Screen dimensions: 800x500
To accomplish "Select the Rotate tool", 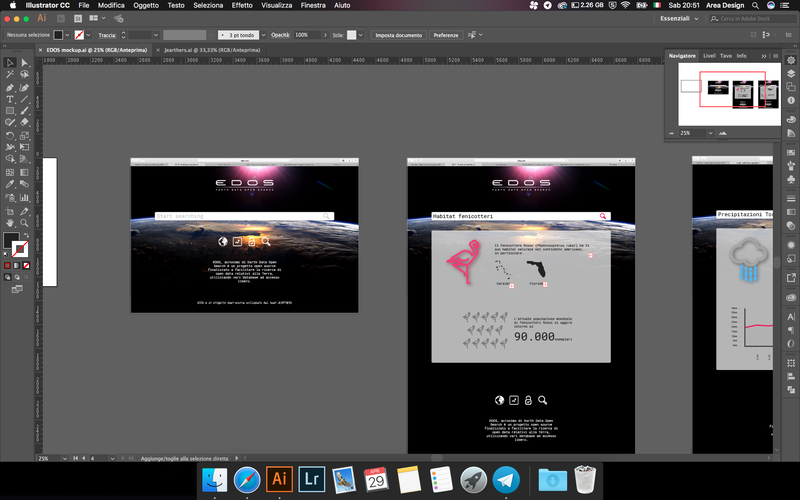I will pos(10,135).
